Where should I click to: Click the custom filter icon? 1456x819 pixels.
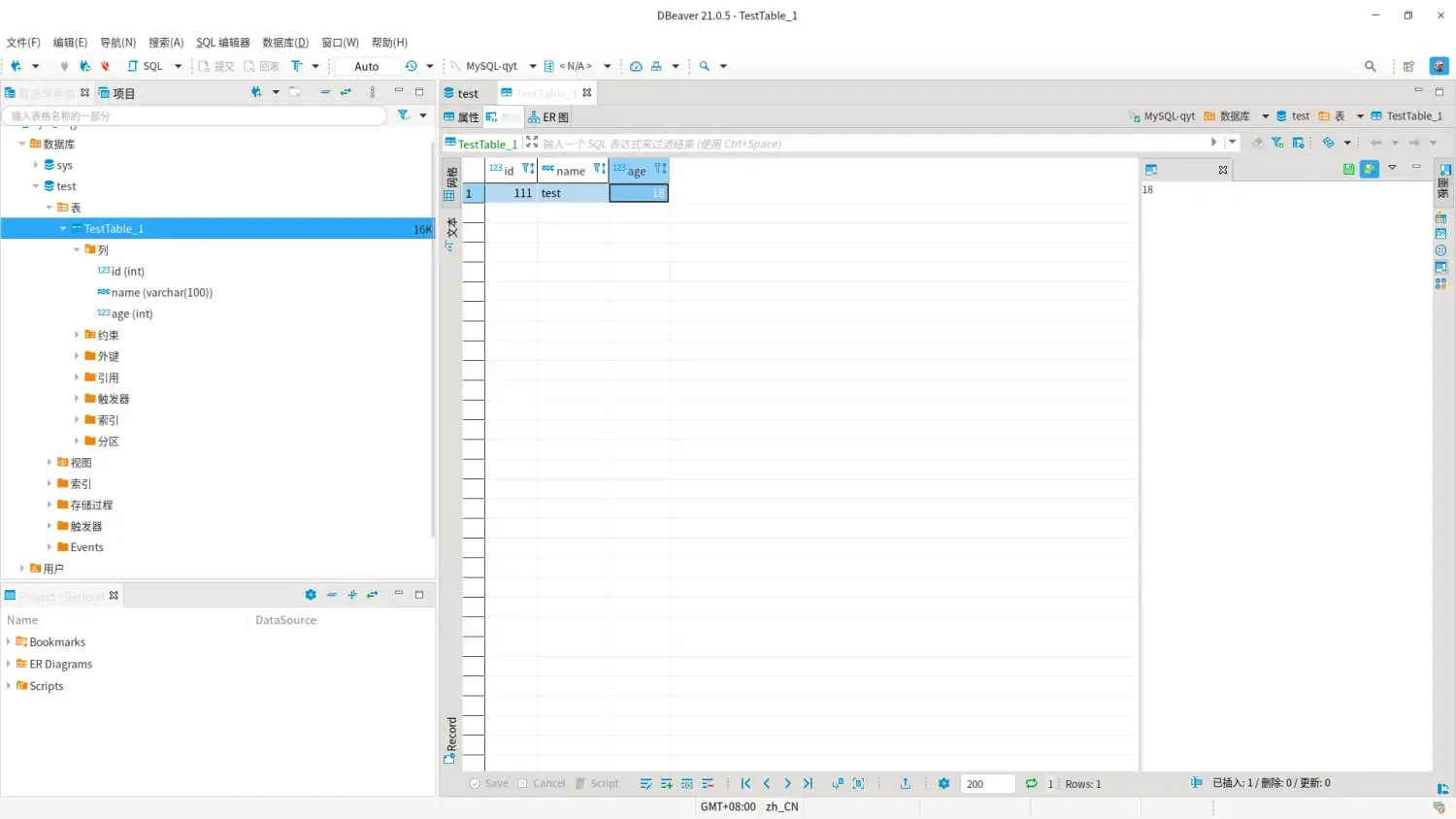[1277, 143]
